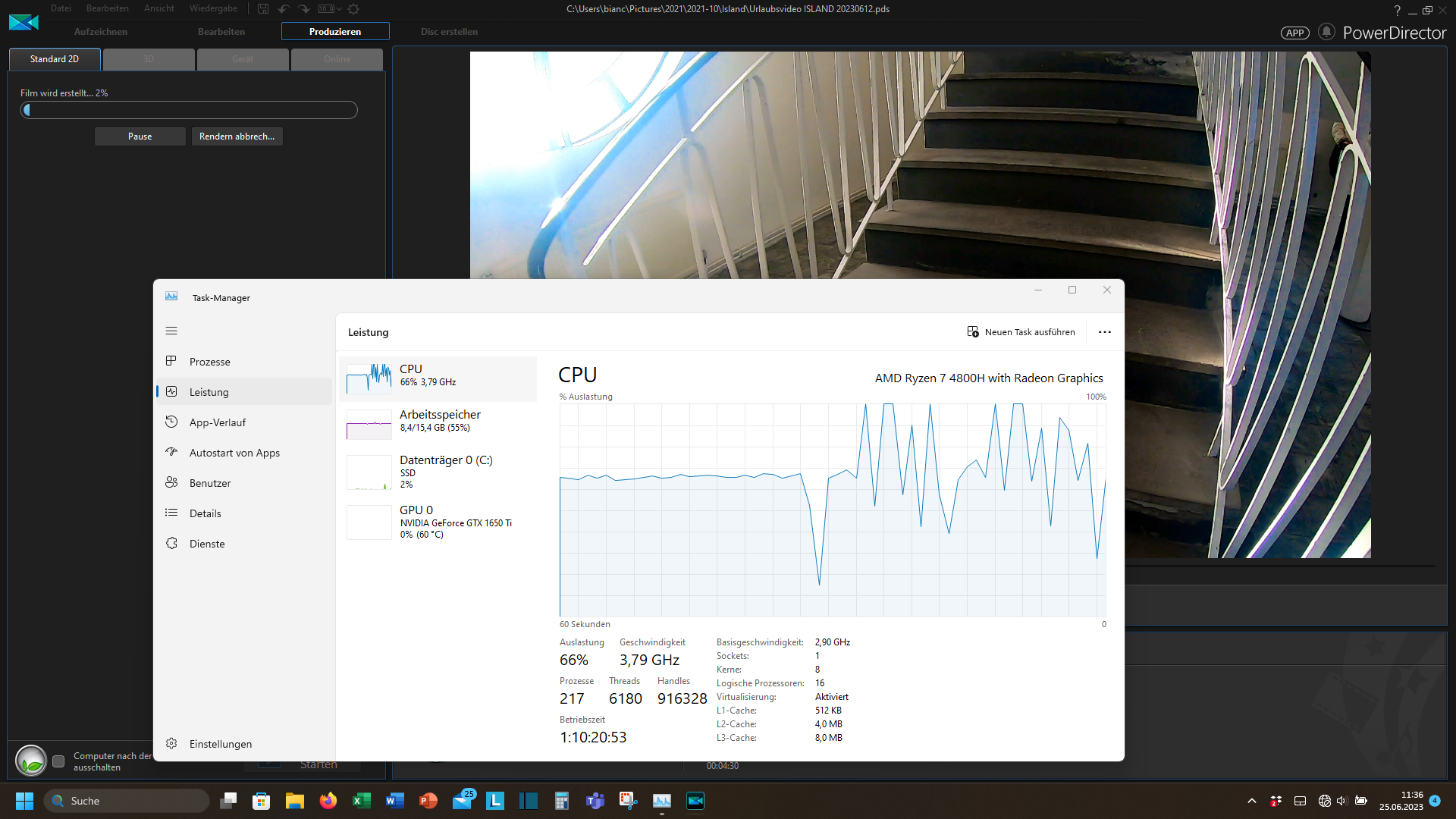Click Rendern abbrechen button

[237, 136]
